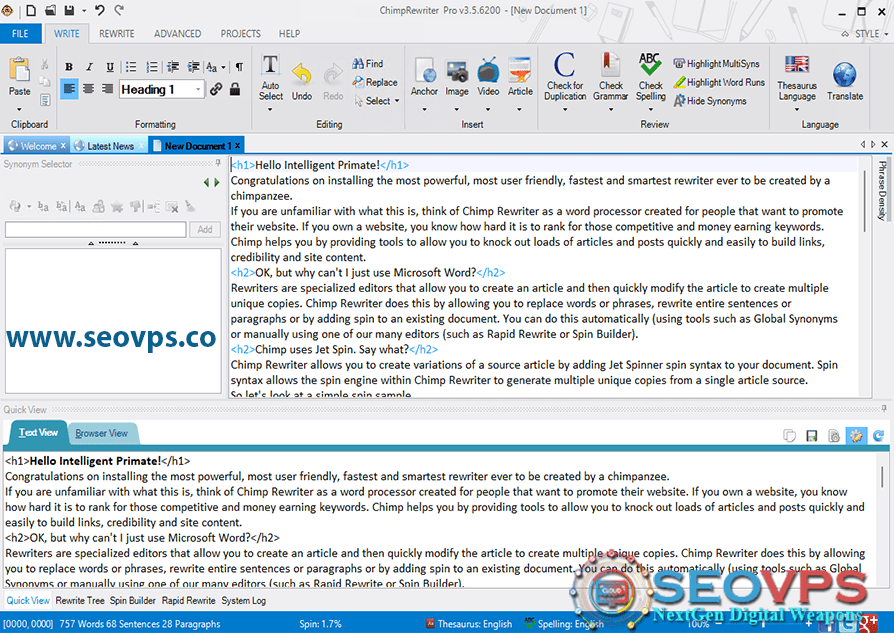Open the FILE menu
The image size is (894, 633).
(21, 34)
